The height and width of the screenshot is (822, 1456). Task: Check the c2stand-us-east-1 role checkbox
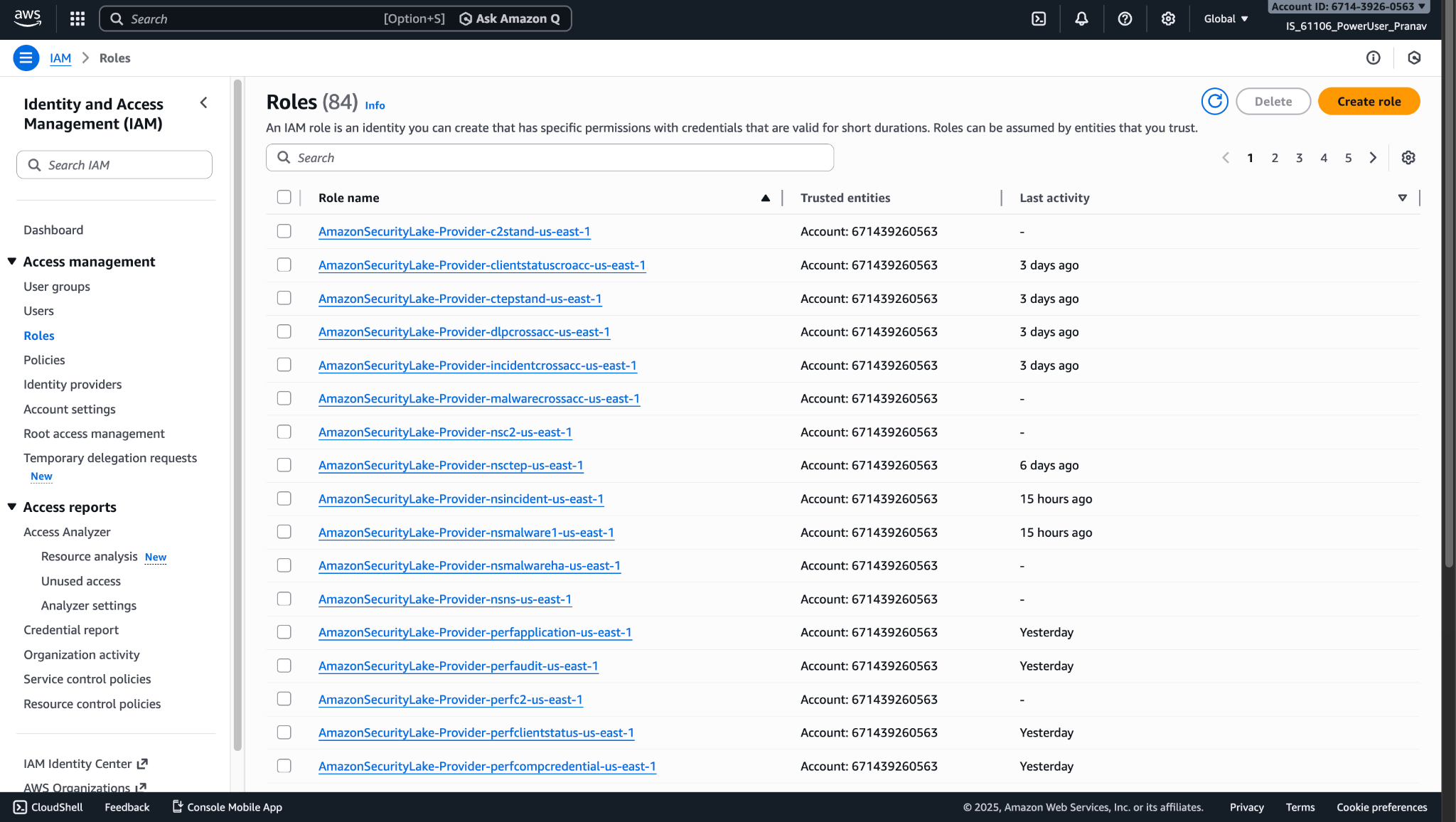(284, 232)
